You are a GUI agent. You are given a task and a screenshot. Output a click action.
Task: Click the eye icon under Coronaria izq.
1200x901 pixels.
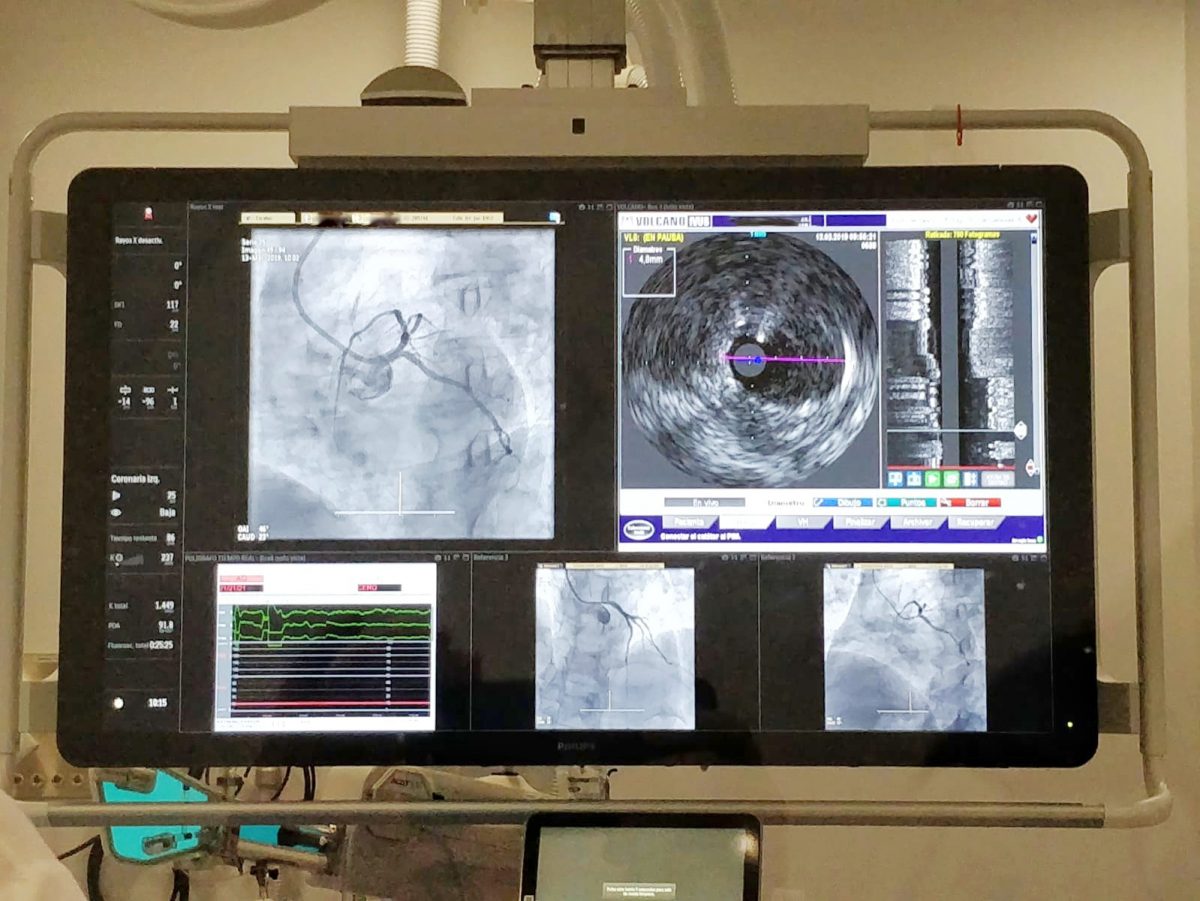coord(117,512)
